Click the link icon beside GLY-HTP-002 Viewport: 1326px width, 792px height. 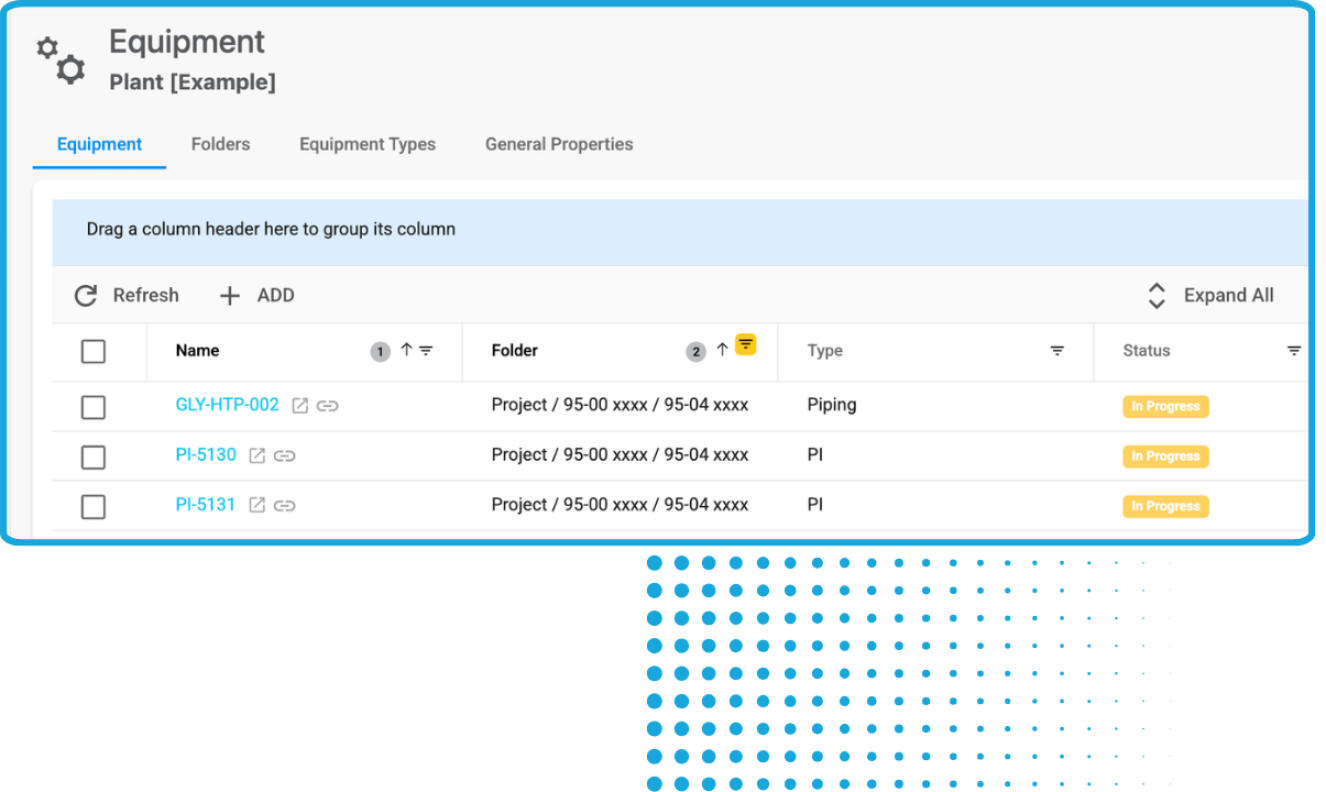[328, 406]
